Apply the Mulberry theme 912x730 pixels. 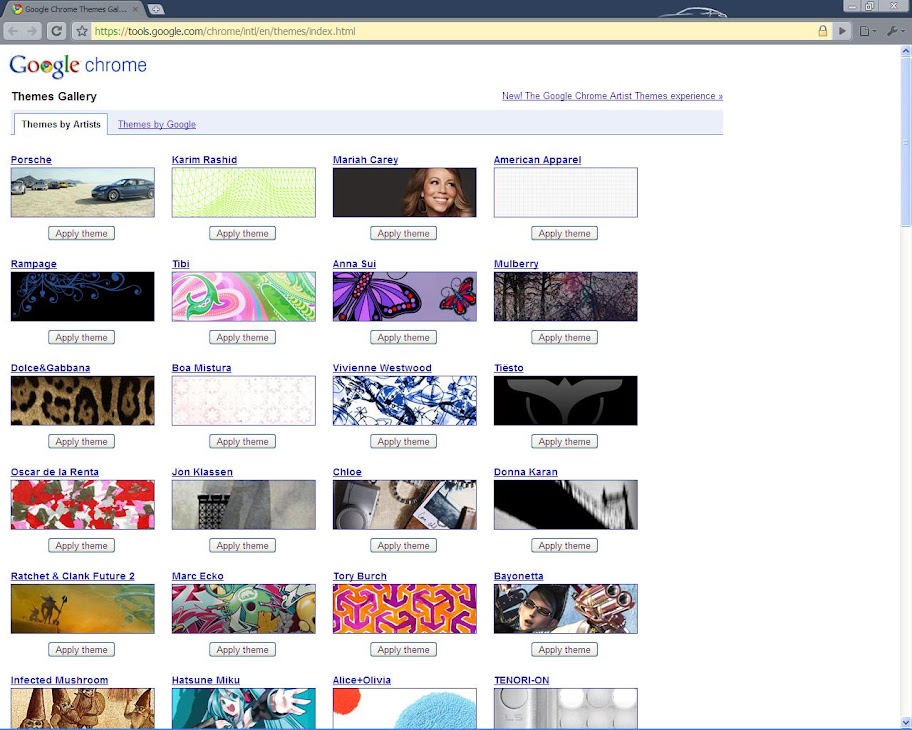tap(564, 337)
